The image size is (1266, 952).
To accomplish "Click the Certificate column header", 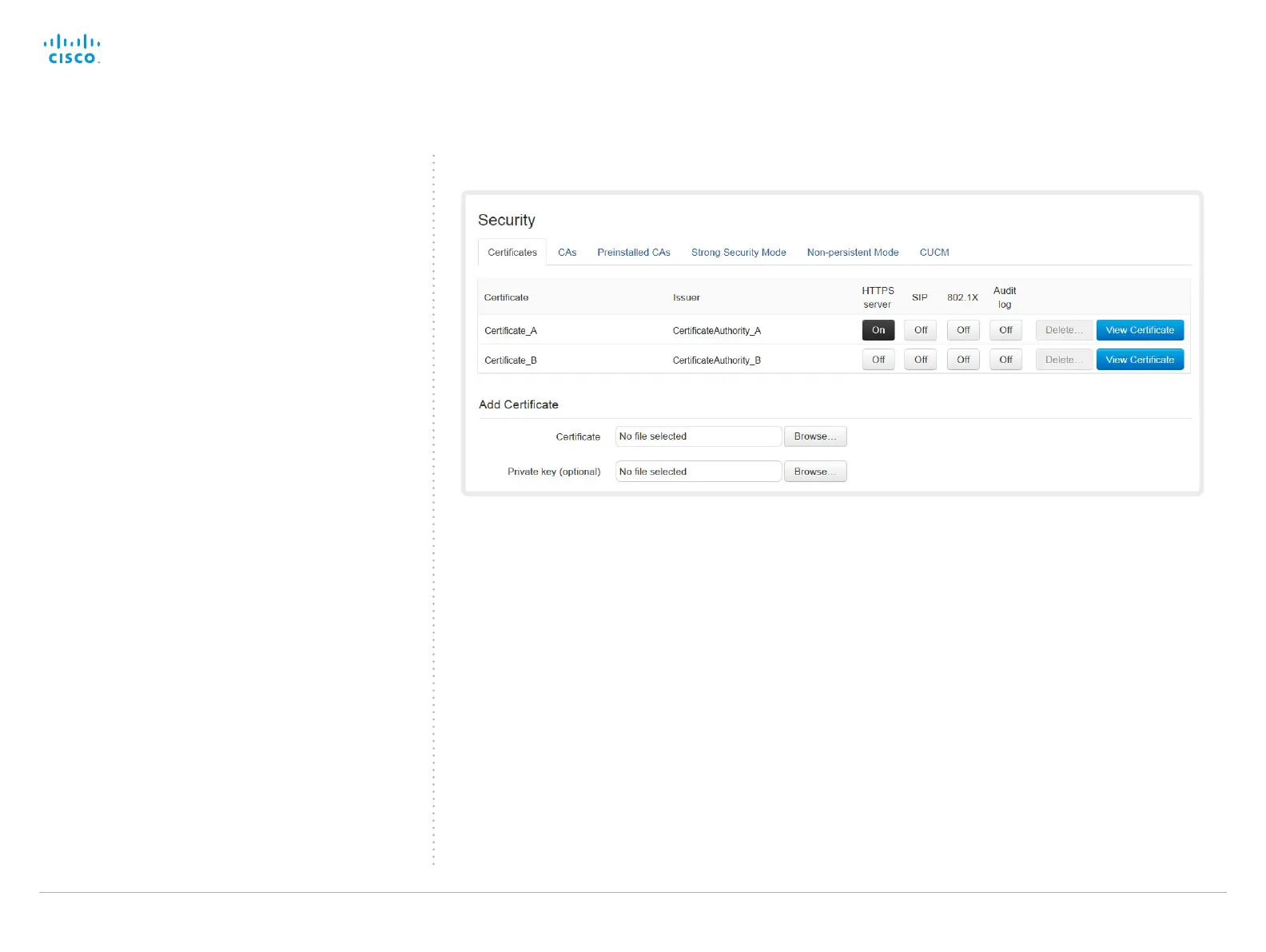I will [506, 297].
